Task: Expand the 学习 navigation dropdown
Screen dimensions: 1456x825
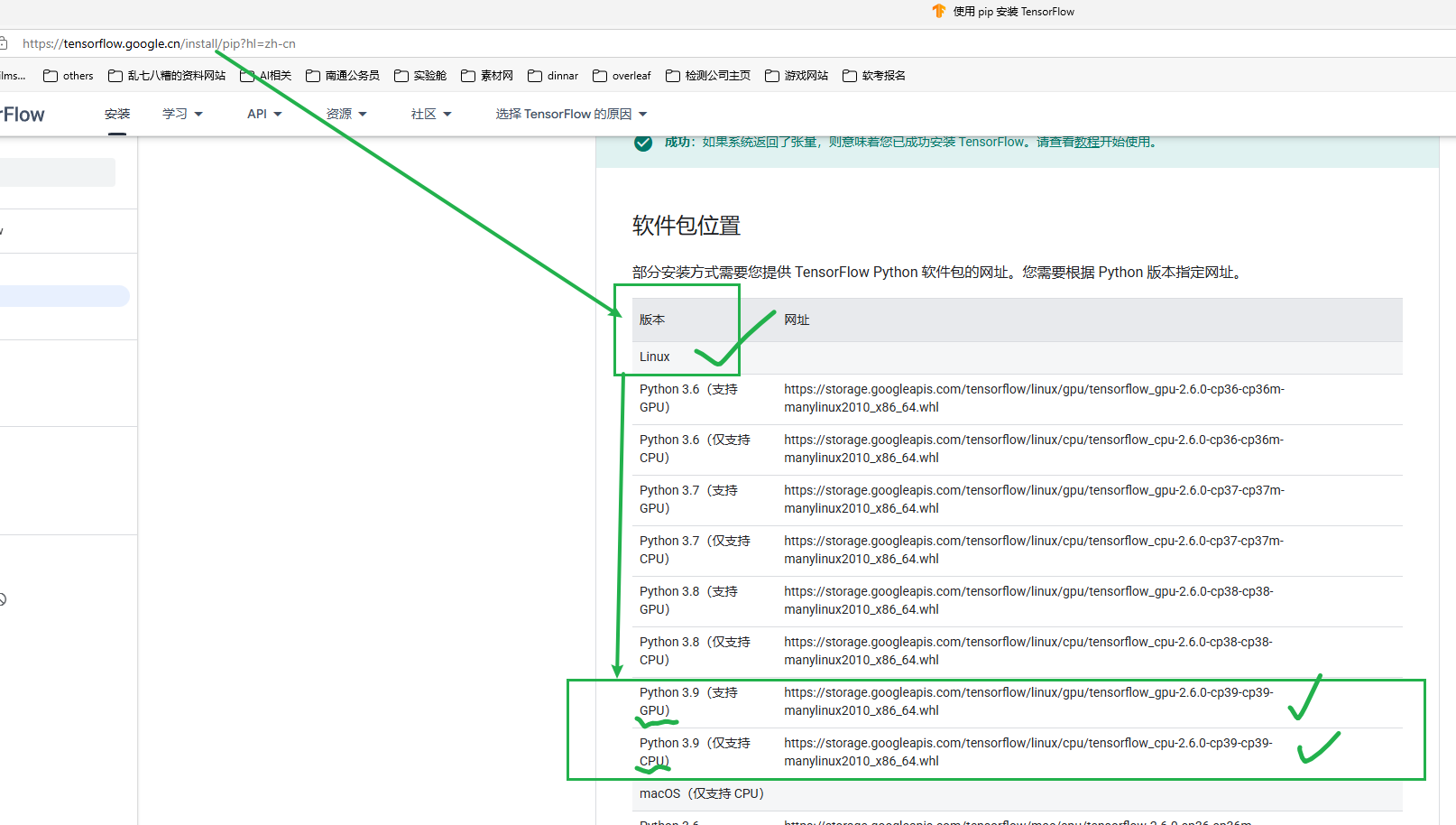Action: pos(182,114)
